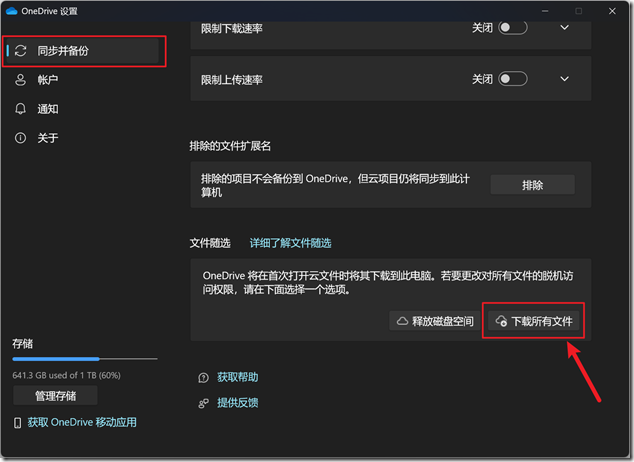Click the 下载所有文件 button

coord(533,321)
